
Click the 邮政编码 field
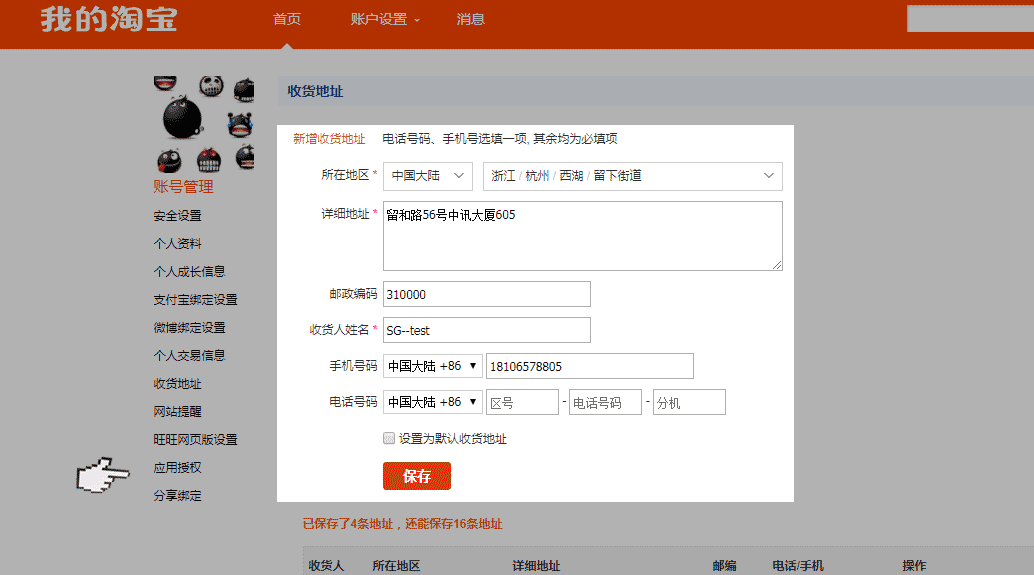[x=487, y=294]
